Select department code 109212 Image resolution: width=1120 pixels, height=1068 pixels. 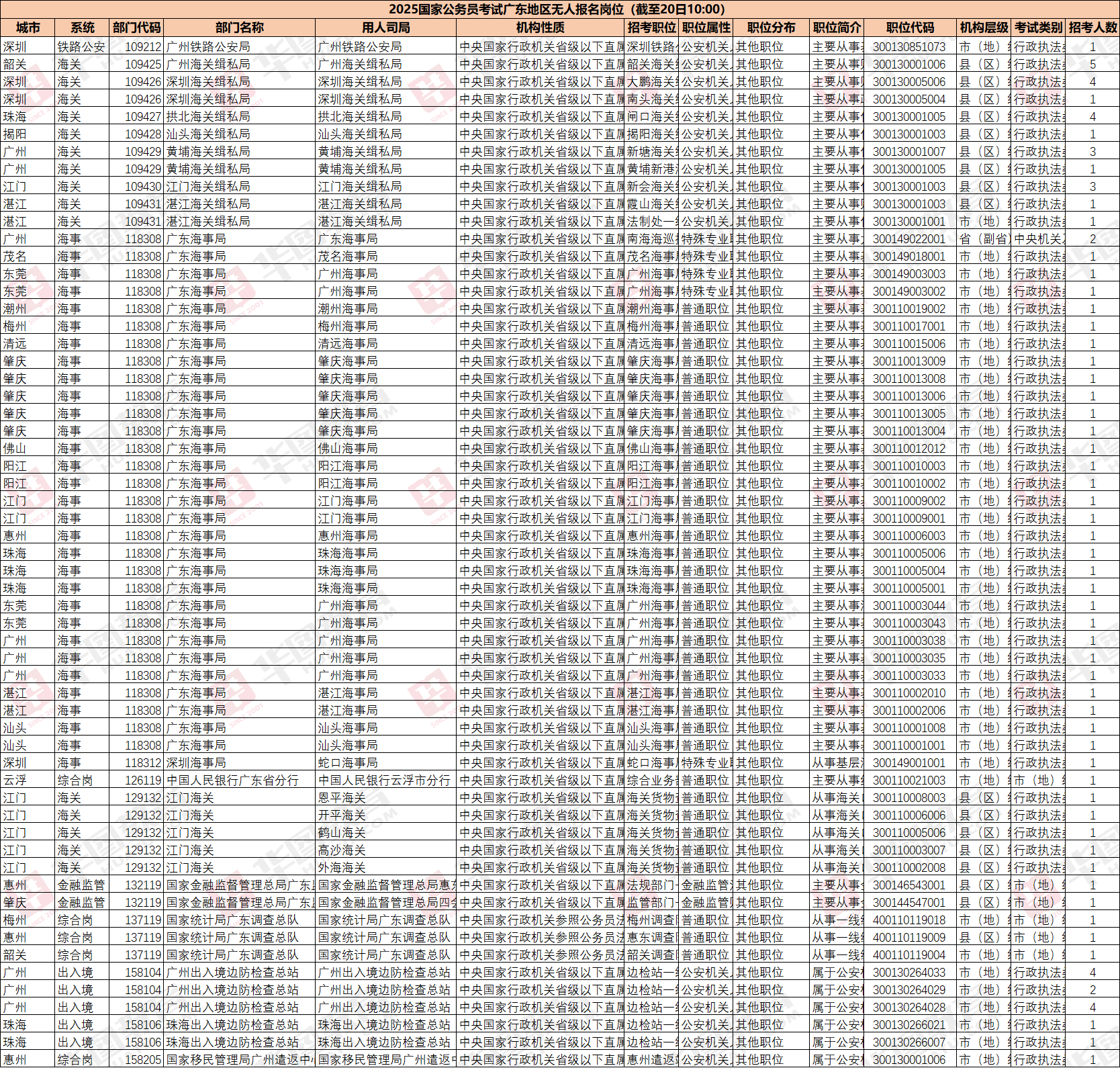[143, 47]
